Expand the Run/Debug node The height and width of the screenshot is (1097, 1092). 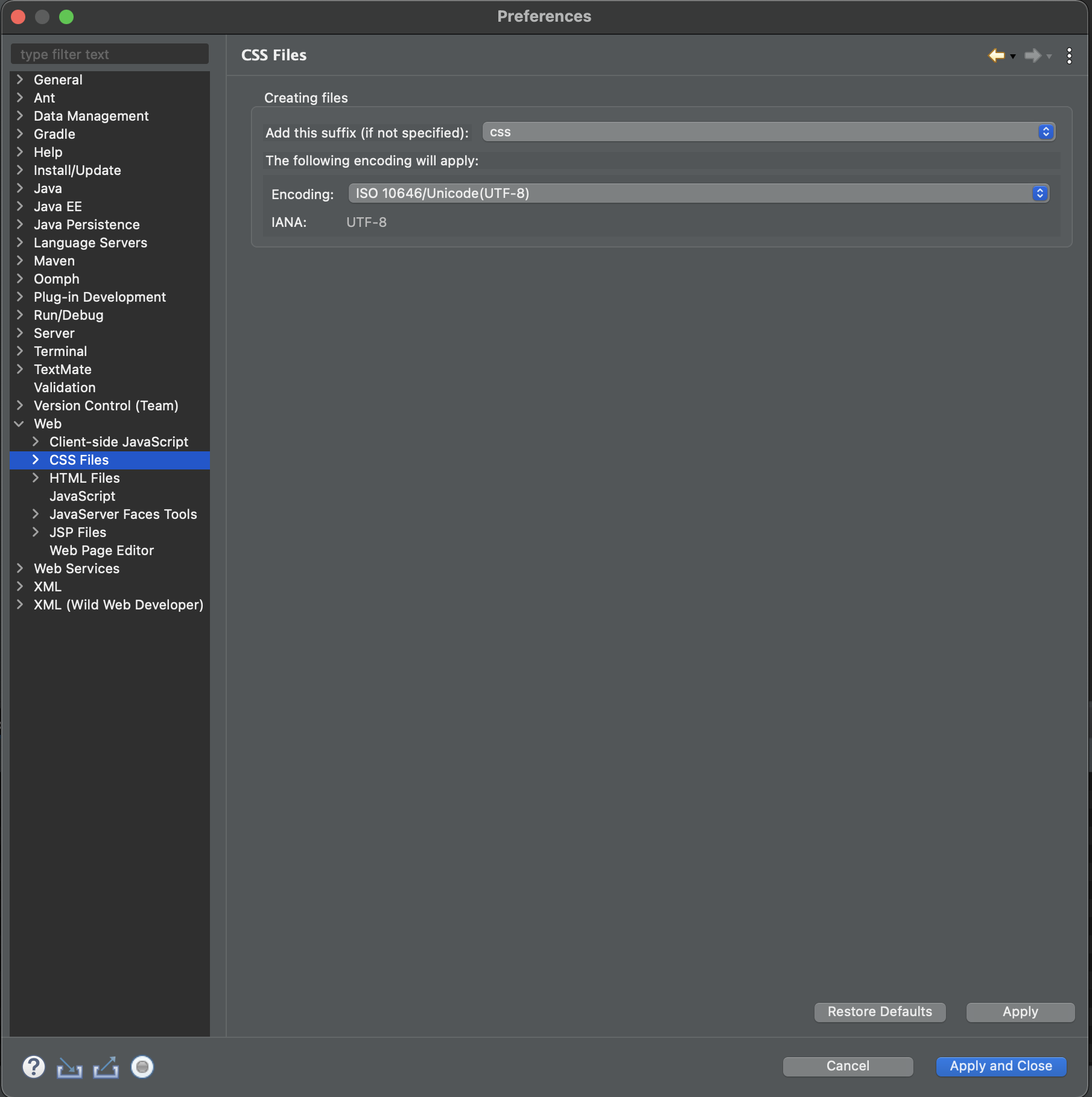20,315
